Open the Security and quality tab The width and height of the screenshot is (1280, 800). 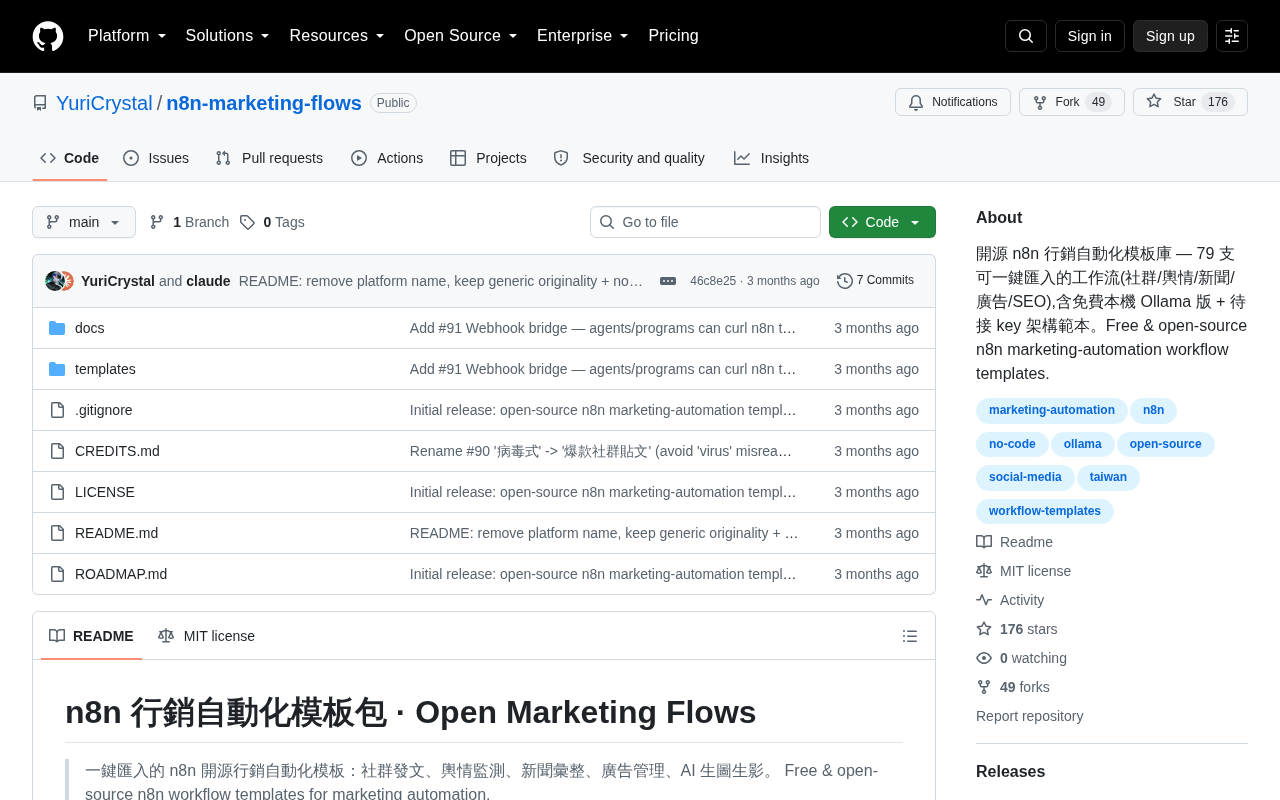(x=629, y=158)
